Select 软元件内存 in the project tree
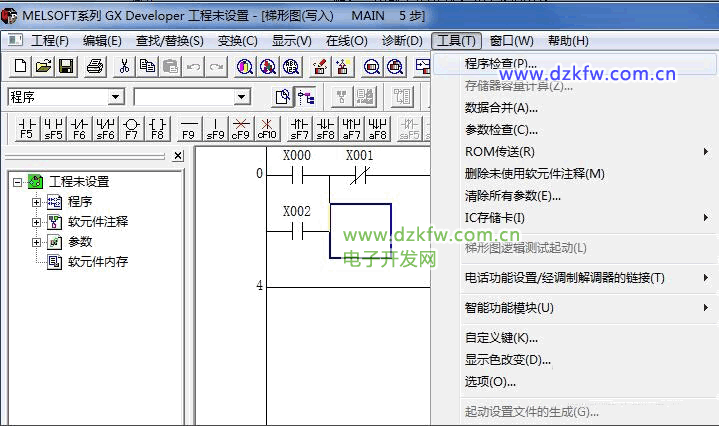 point(98,262)
